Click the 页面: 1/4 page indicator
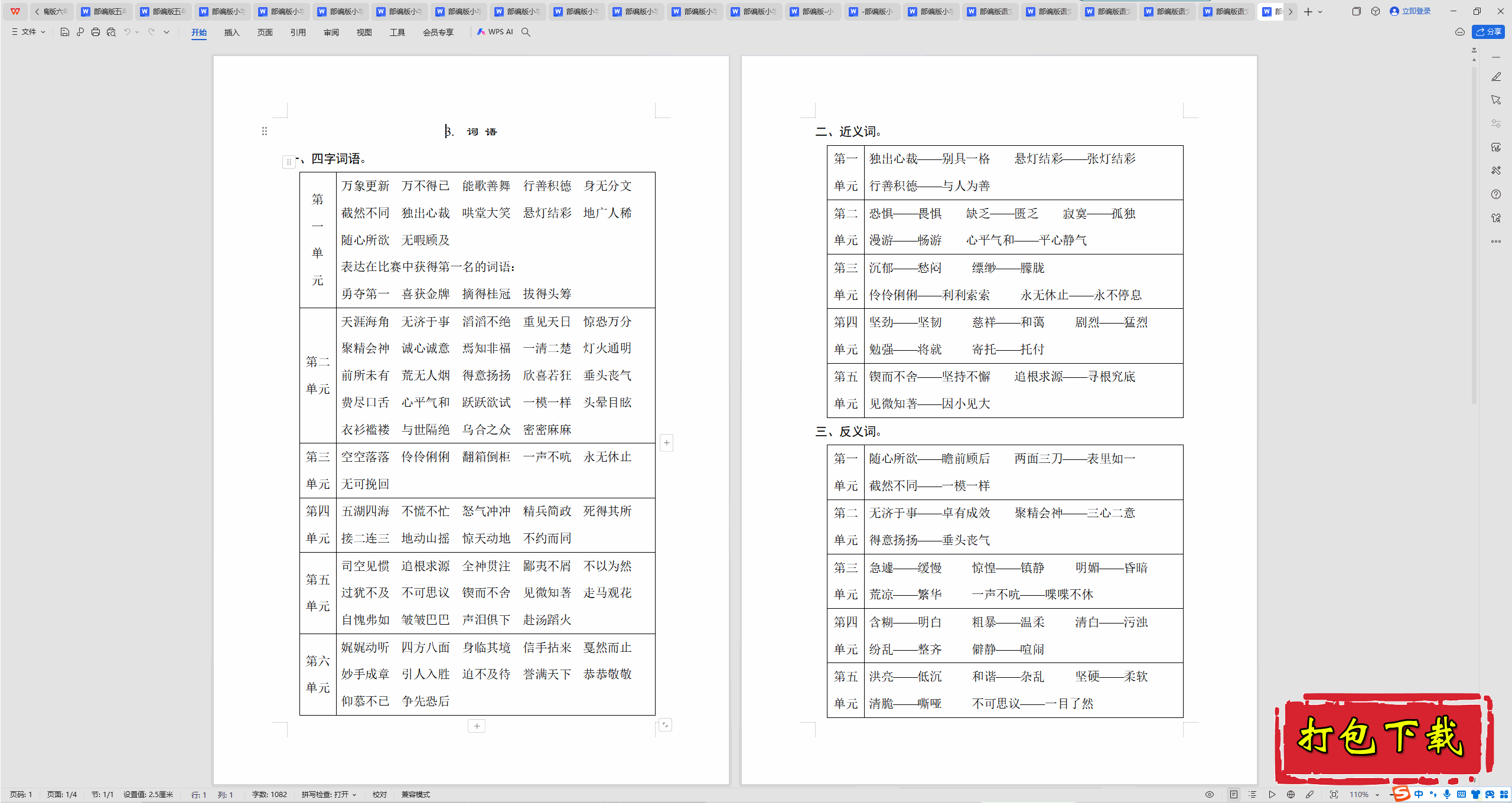This screenshot has height=803, width=1512. 62,795
